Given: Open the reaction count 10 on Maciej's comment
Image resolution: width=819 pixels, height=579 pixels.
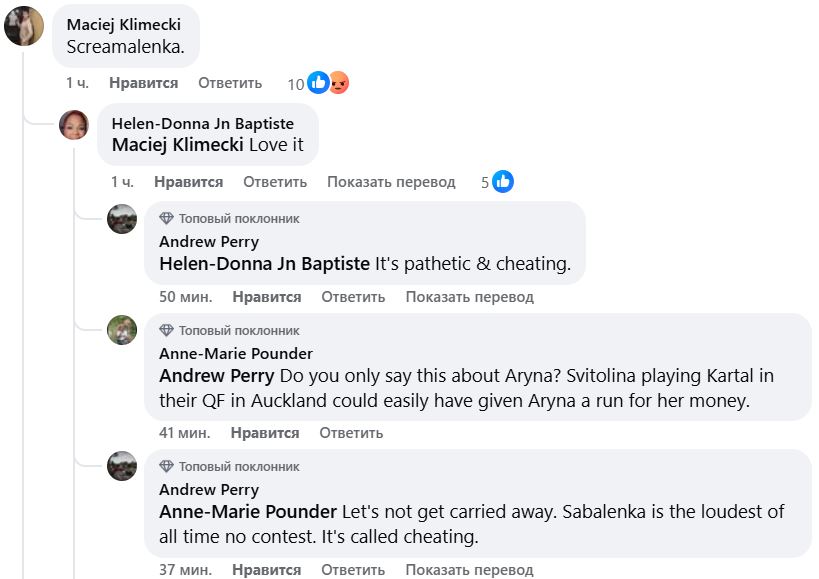Looking at the screenshot, I should click(x=295, y=84).
